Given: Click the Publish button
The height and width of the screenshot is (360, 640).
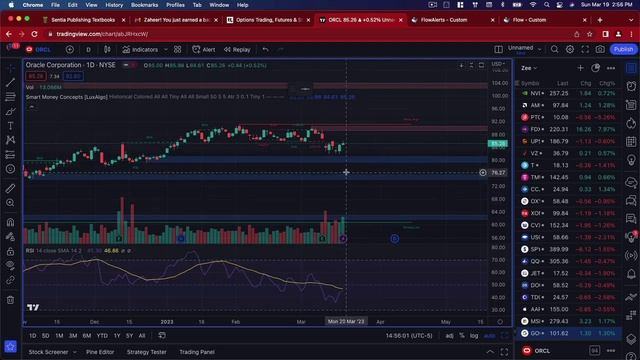Looking at the screenshot, I should click(x=623, y=49).
